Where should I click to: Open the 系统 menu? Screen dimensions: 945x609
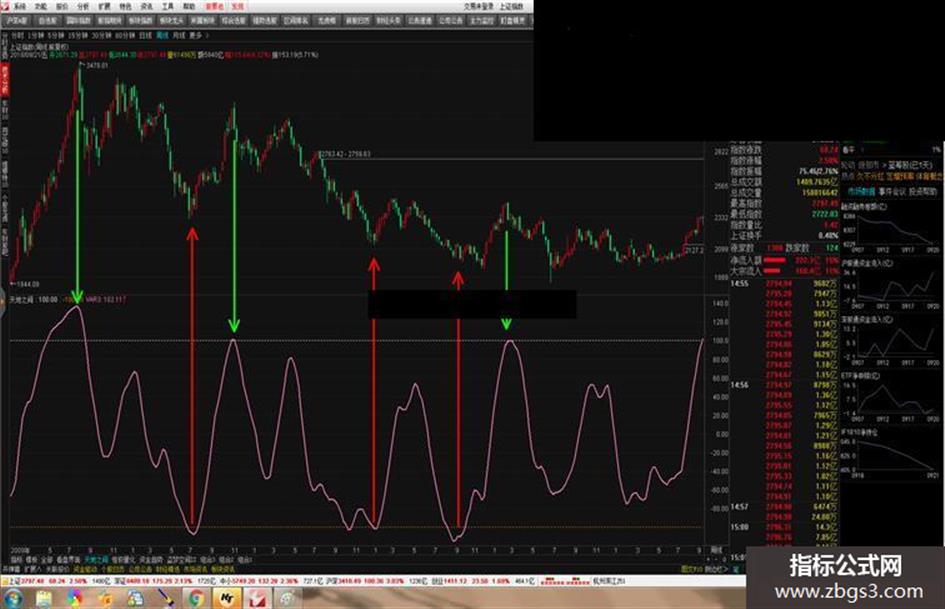click(x=20, y=7)
